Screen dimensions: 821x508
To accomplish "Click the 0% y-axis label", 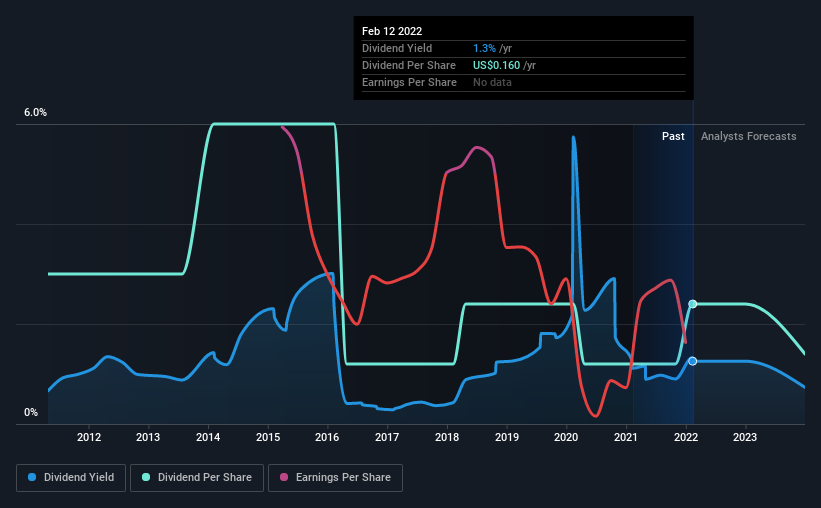I will pyautogui.click(x=31, y=413).
